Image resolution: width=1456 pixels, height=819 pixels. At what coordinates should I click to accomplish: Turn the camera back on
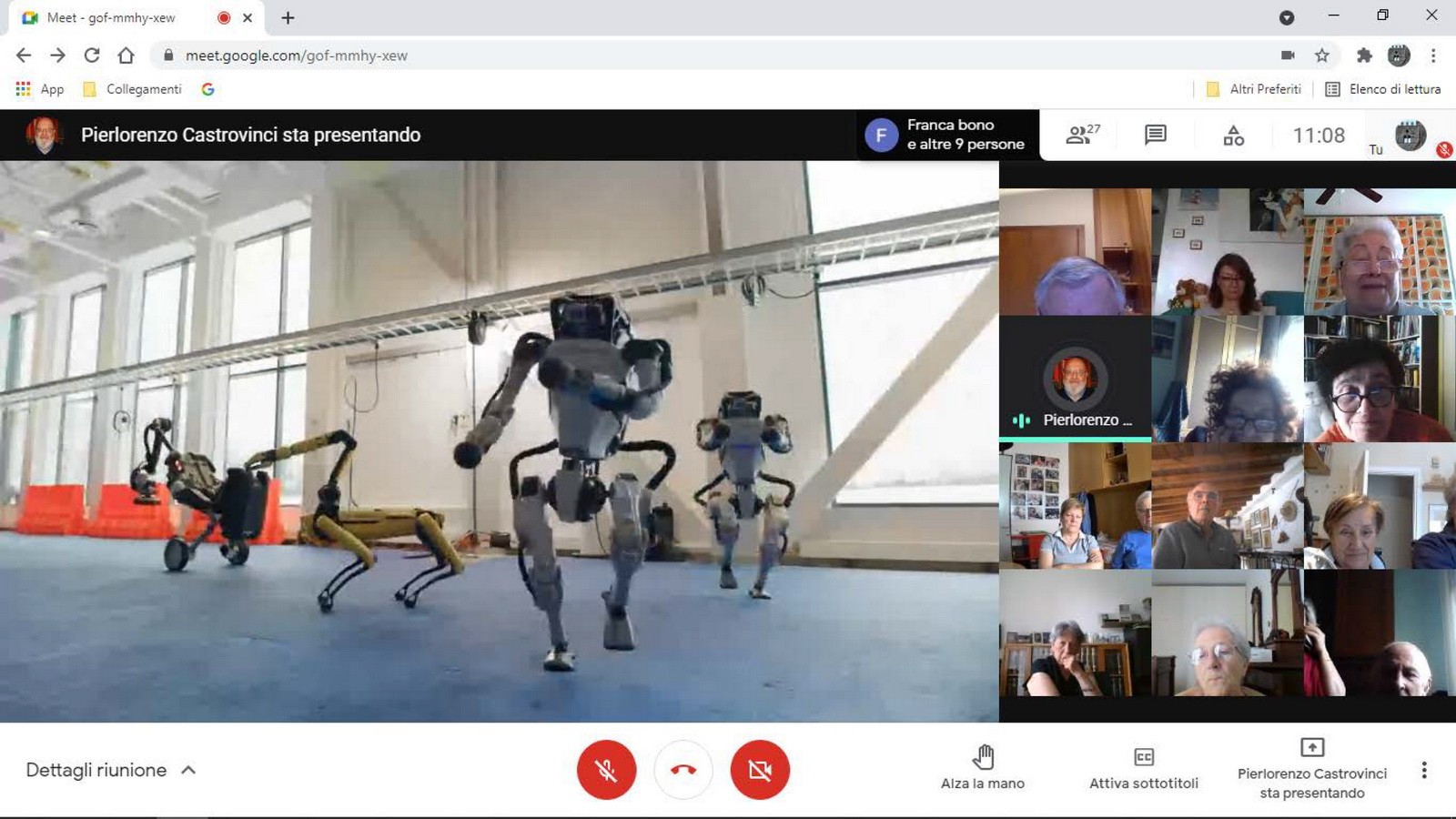click(760, 770)
